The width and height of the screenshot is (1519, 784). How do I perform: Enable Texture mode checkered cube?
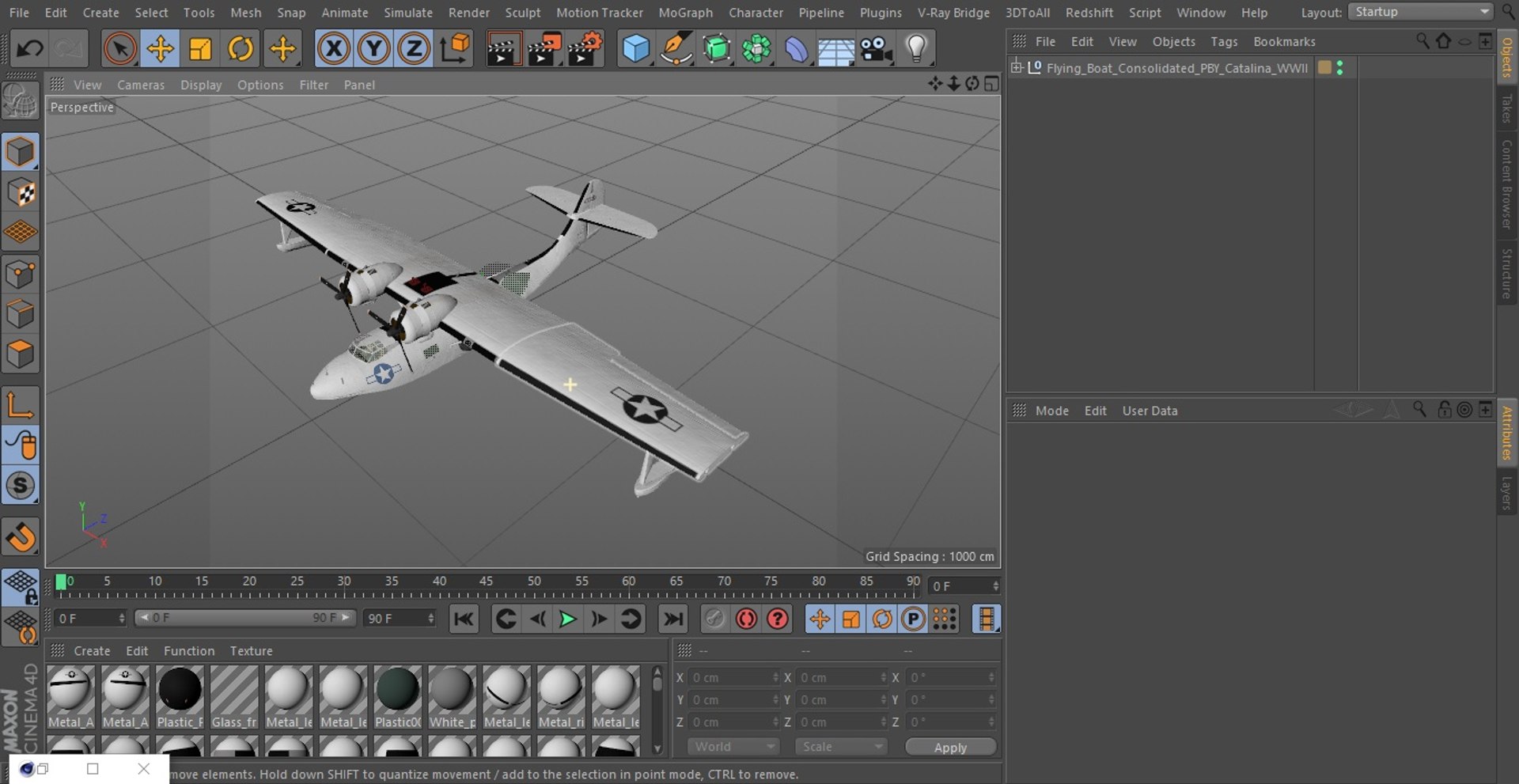click(20, 192)
